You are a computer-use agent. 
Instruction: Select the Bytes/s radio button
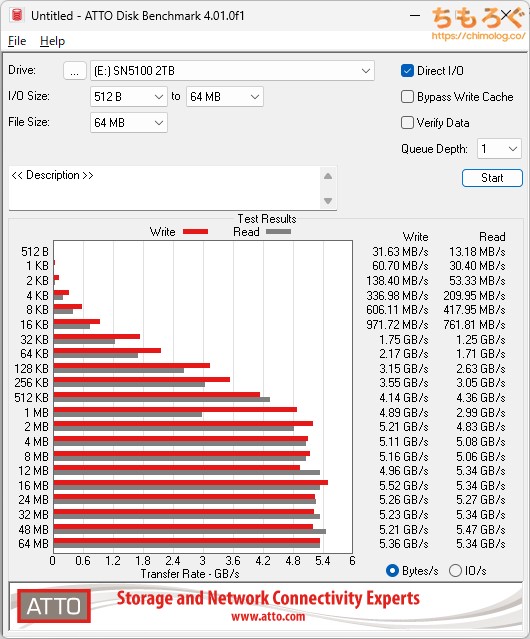click(x=392, y=571)
